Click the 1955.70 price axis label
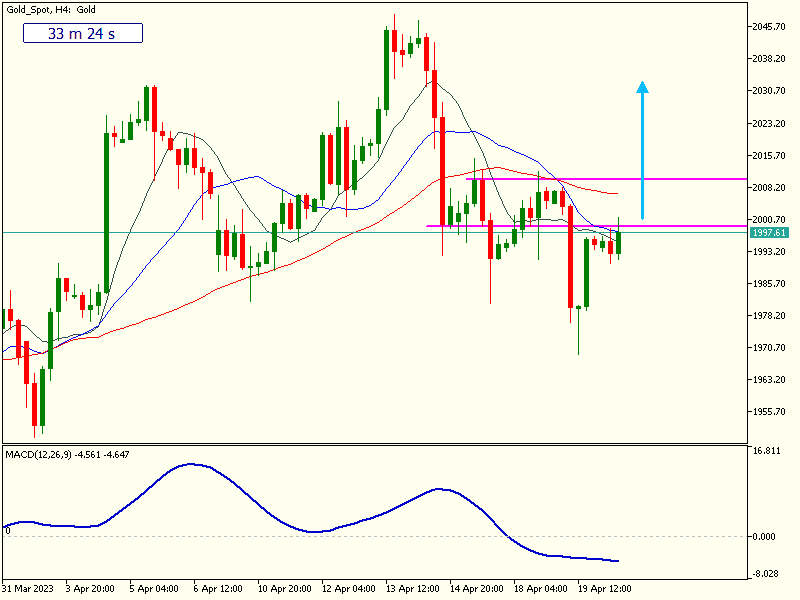Screen dimensions: 800x600 pyautogui.click(x=769, y=411)
